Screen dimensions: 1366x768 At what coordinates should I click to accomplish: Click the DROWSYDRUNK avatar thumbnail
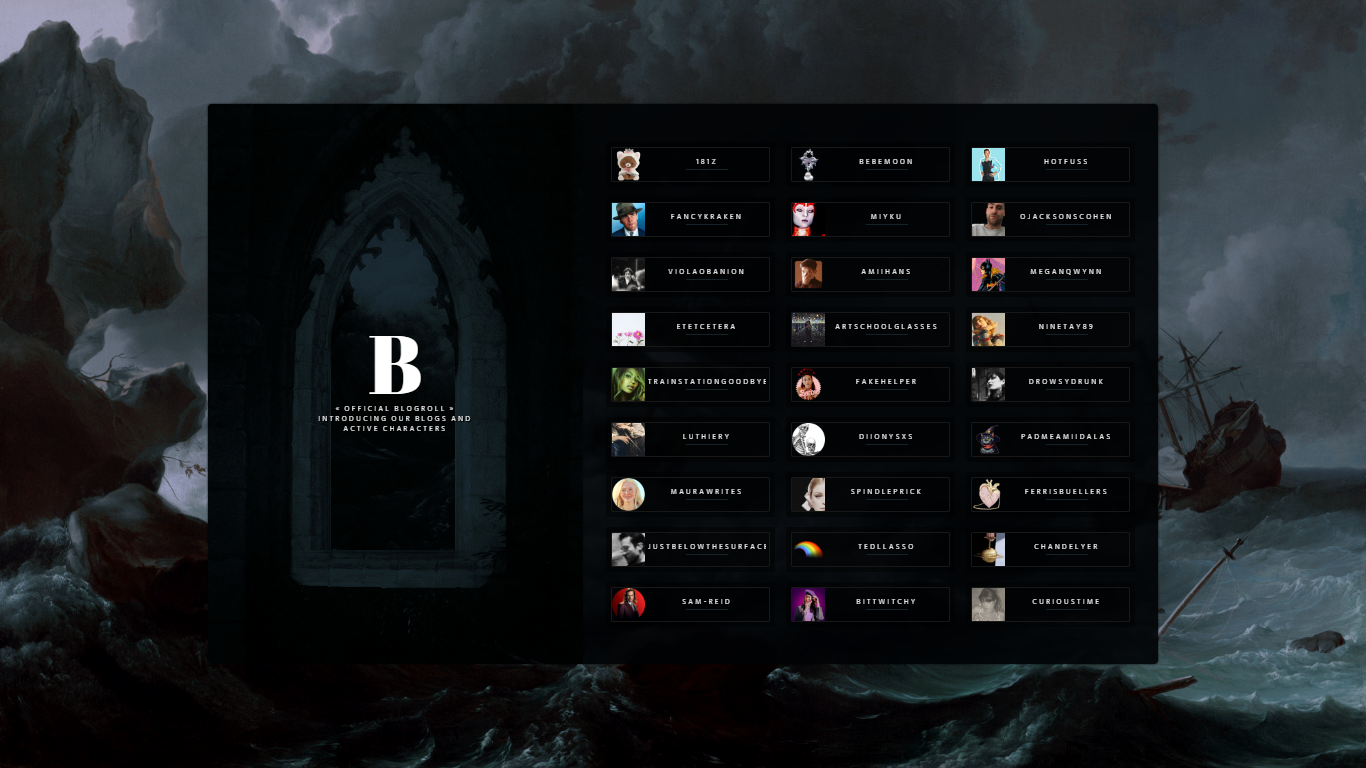(x=988, y=384)
